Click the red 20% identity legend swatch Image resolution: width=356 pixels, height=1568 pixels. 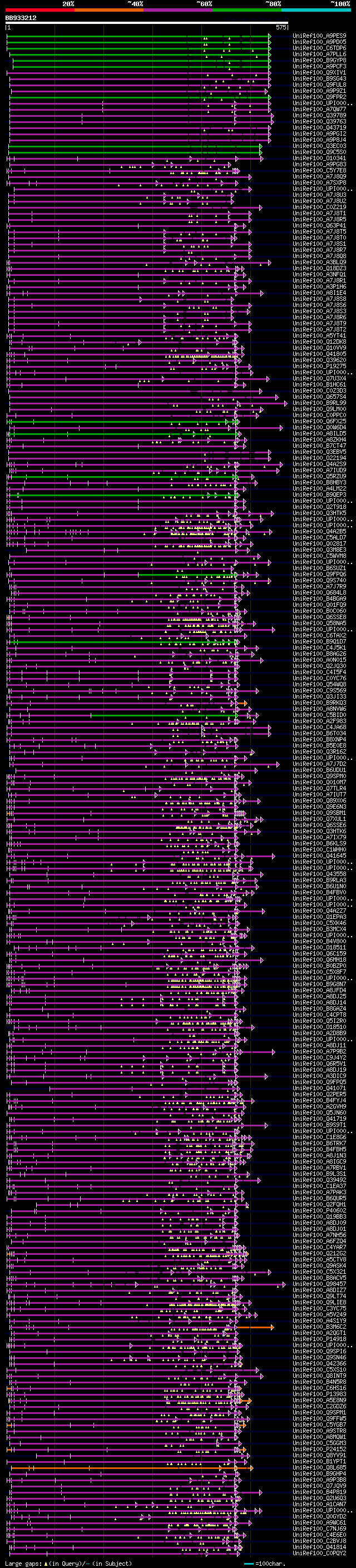pyautogui.click(x=39, y=10)
